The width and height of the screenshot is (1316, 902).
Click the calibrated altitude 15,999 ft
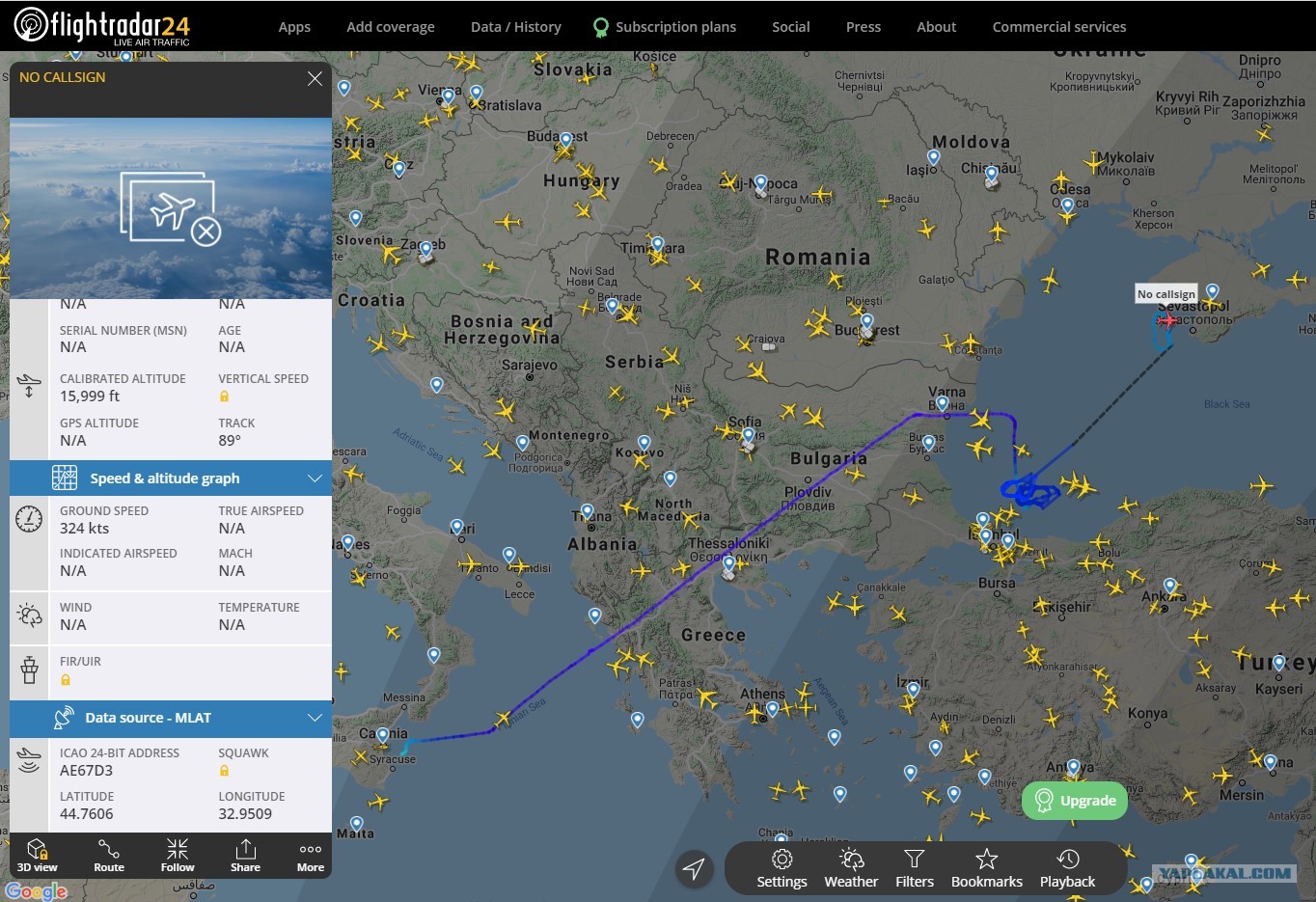click(90, 396)
